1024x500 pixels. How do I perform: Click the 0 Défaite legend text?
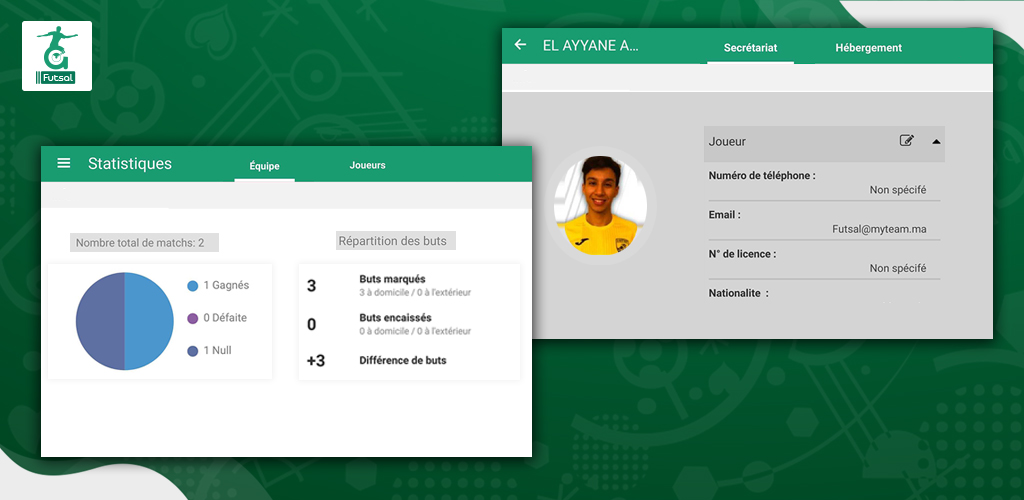click(225, 318)
